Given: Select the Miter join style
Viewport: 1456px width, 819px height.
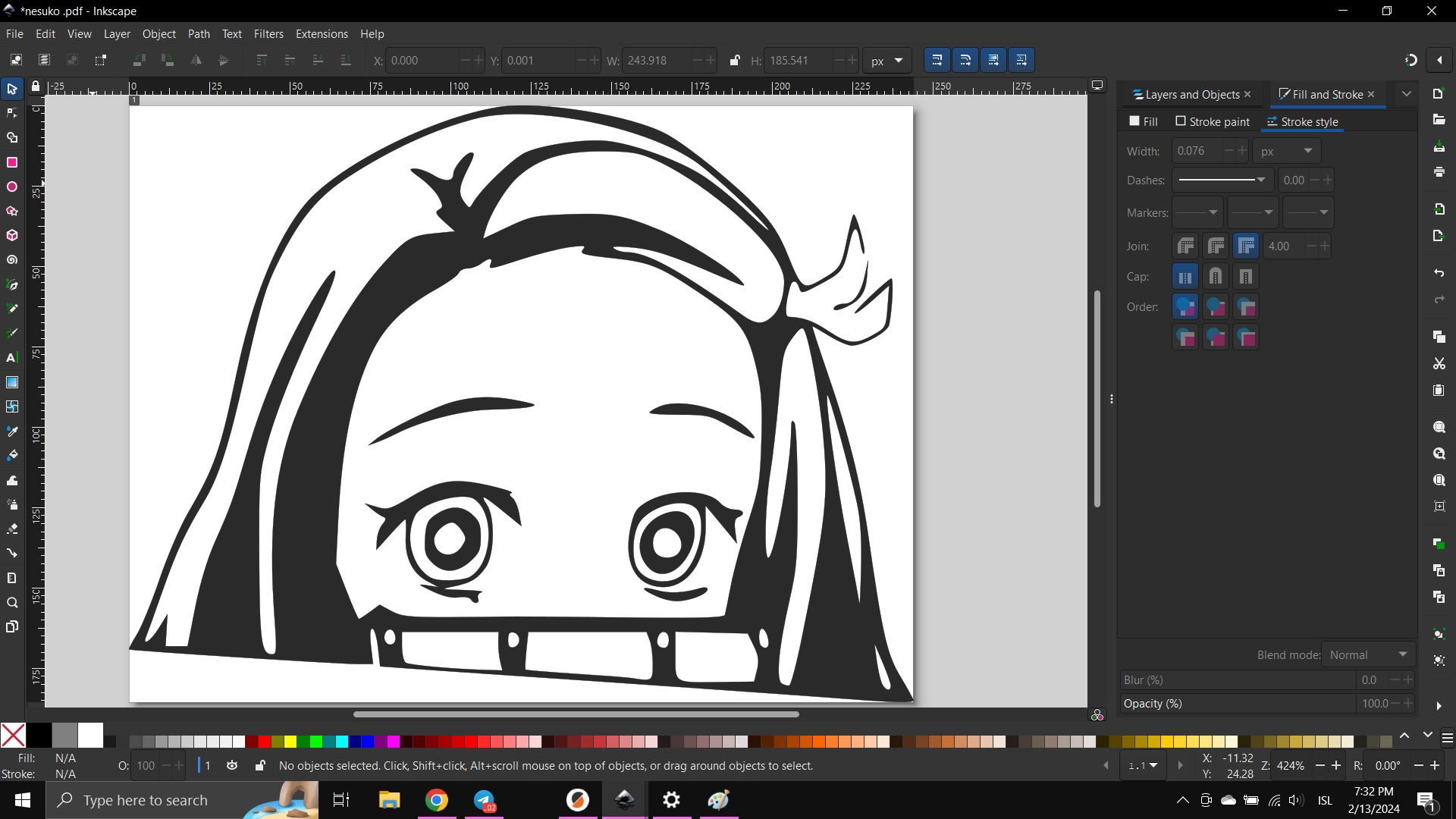Looking at the screenshot, I should pos(1246,246).
